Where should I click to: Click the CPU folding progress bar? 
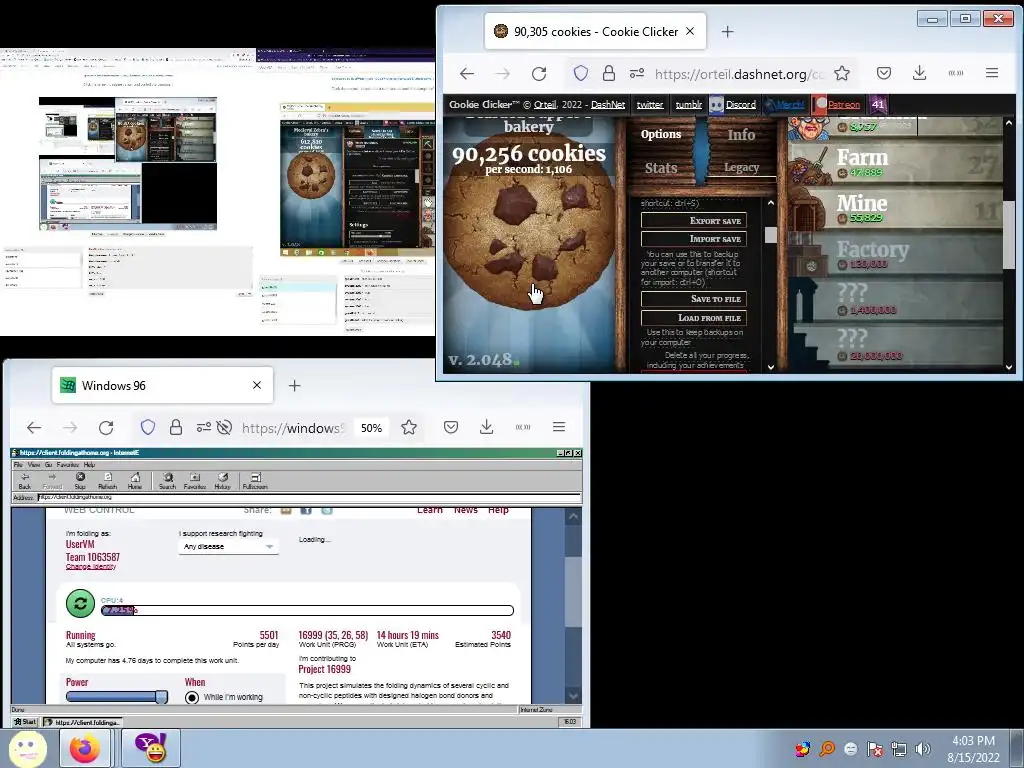[x=308, y=611]
